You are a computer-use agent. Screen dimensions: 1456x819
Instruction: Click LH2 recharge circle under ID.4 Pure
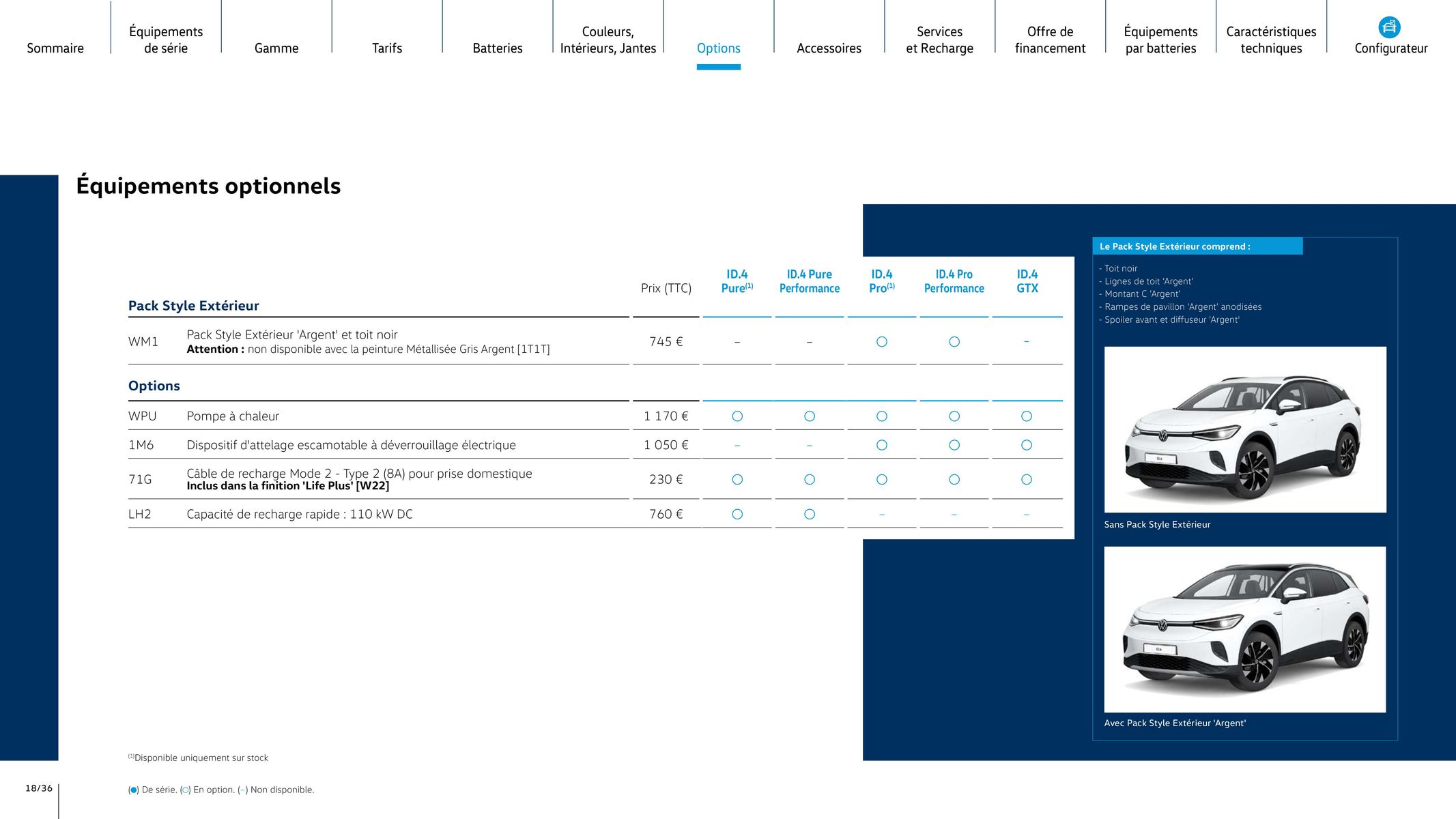tap(737, 515)
